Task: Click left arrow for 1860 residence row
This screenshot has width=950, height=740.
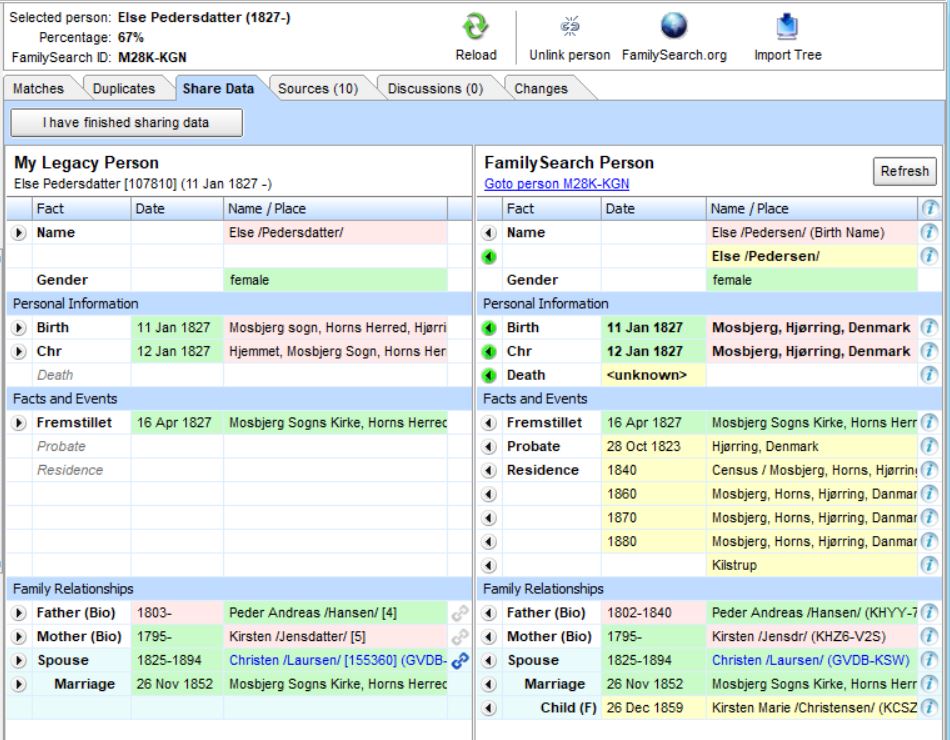Action: tap(489, 495)
